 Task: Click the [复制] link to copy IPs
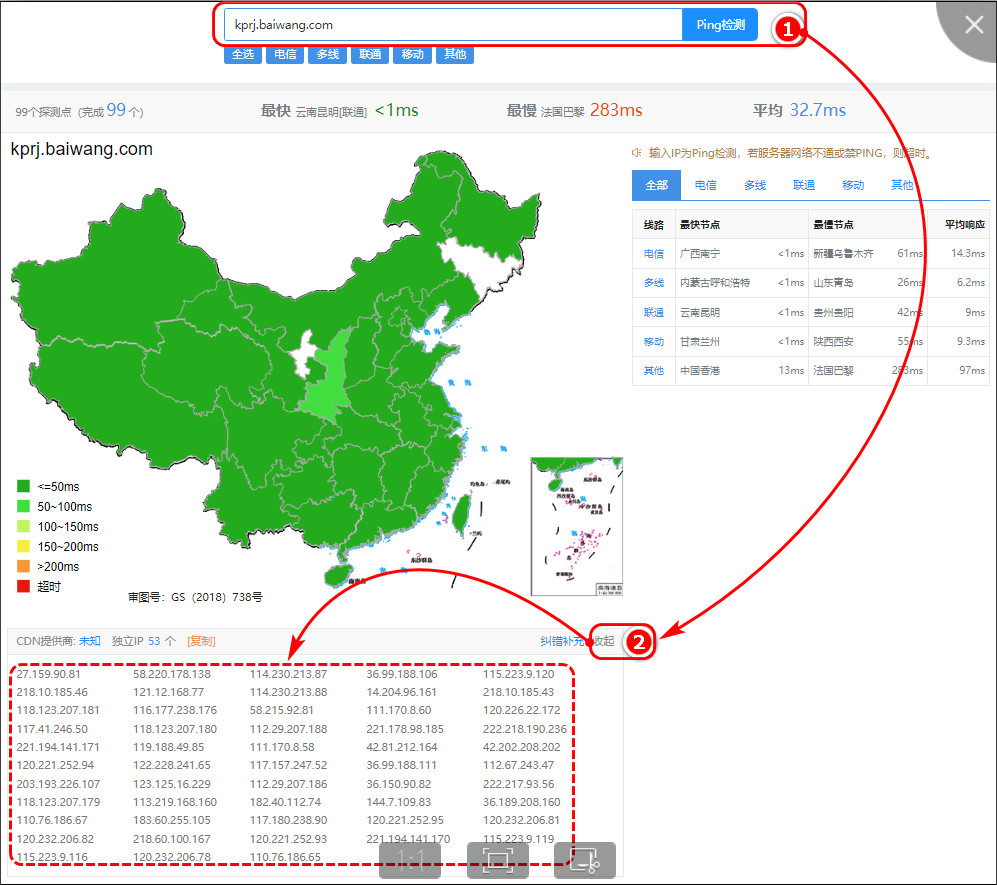(x=201, y=641)
